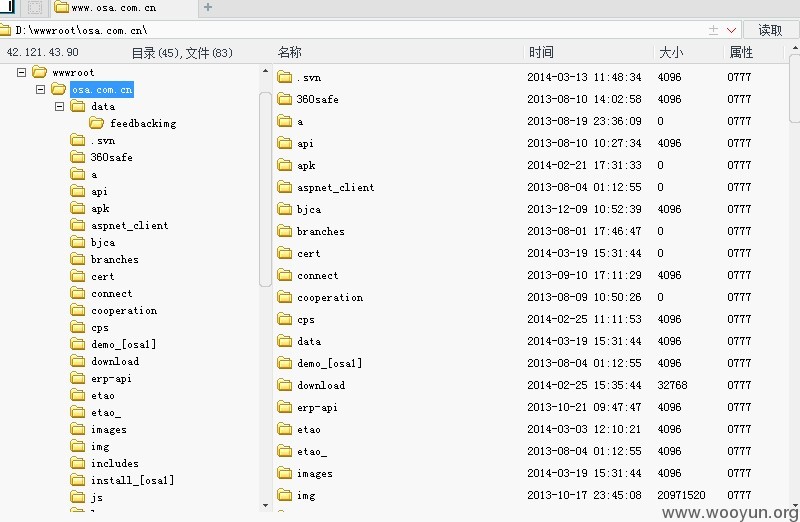The image size is (800, 522).
Task: Click download folder icon in file list
Action: pos(284,385)
